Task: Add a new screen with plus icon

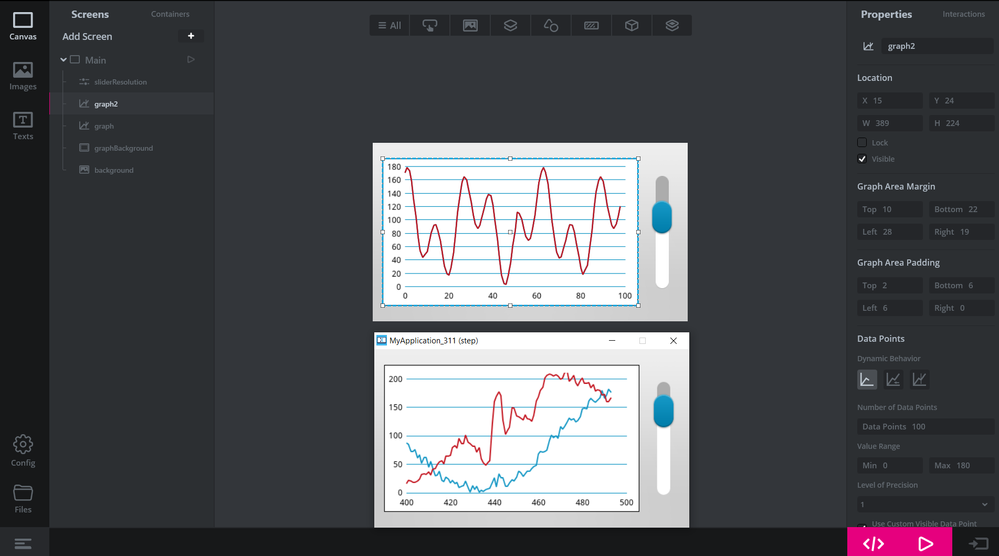Action: 190,36
